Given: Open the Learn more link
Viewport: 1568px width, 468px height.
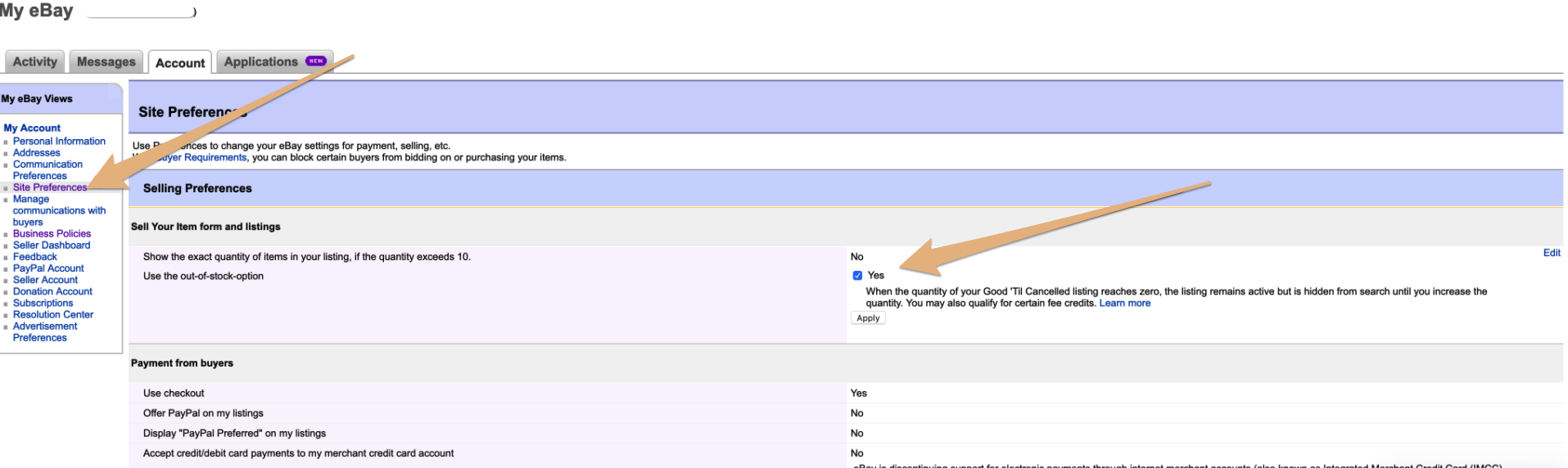Looking at the screenshot, I should click(x=1124, y=303).
